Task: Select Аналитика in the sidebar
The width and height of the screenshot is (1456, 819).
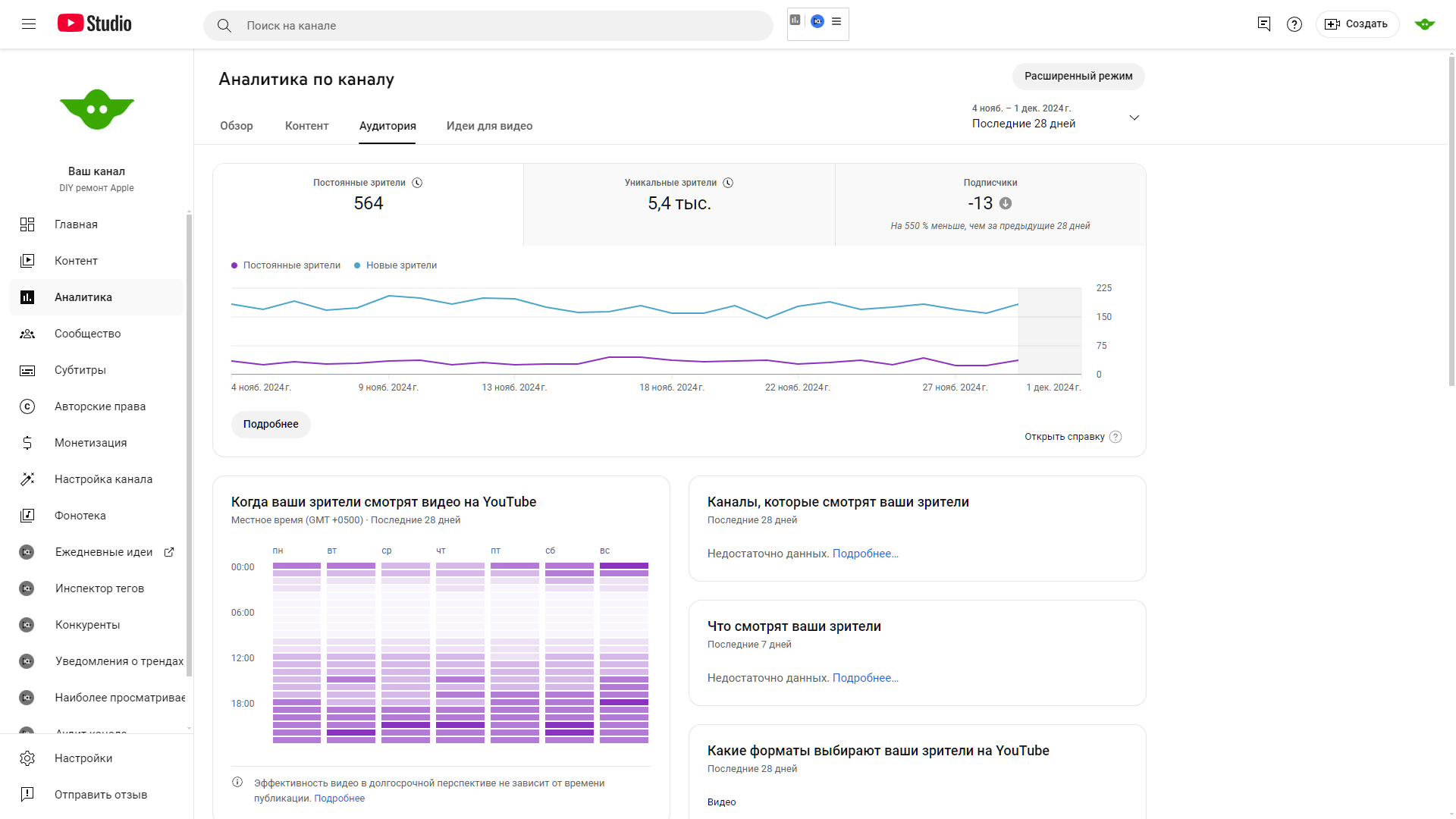Action: coord(97,297)
